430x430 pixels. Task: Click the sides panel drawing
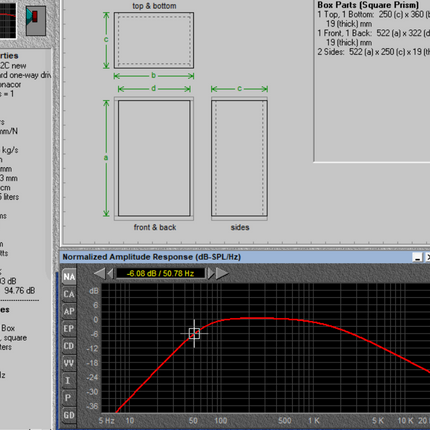click(239, 158)
